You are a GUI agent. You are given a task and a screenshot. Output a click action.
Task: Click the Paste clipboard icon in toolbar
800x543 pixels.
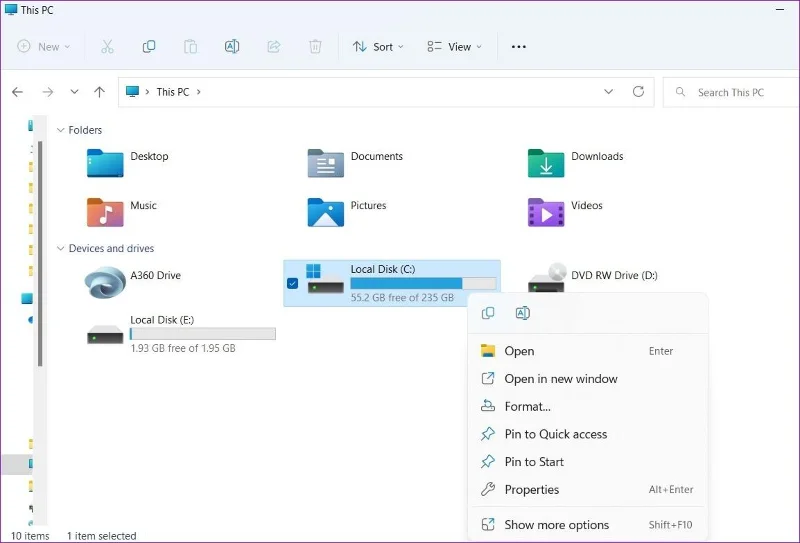[x=190, y=47]
